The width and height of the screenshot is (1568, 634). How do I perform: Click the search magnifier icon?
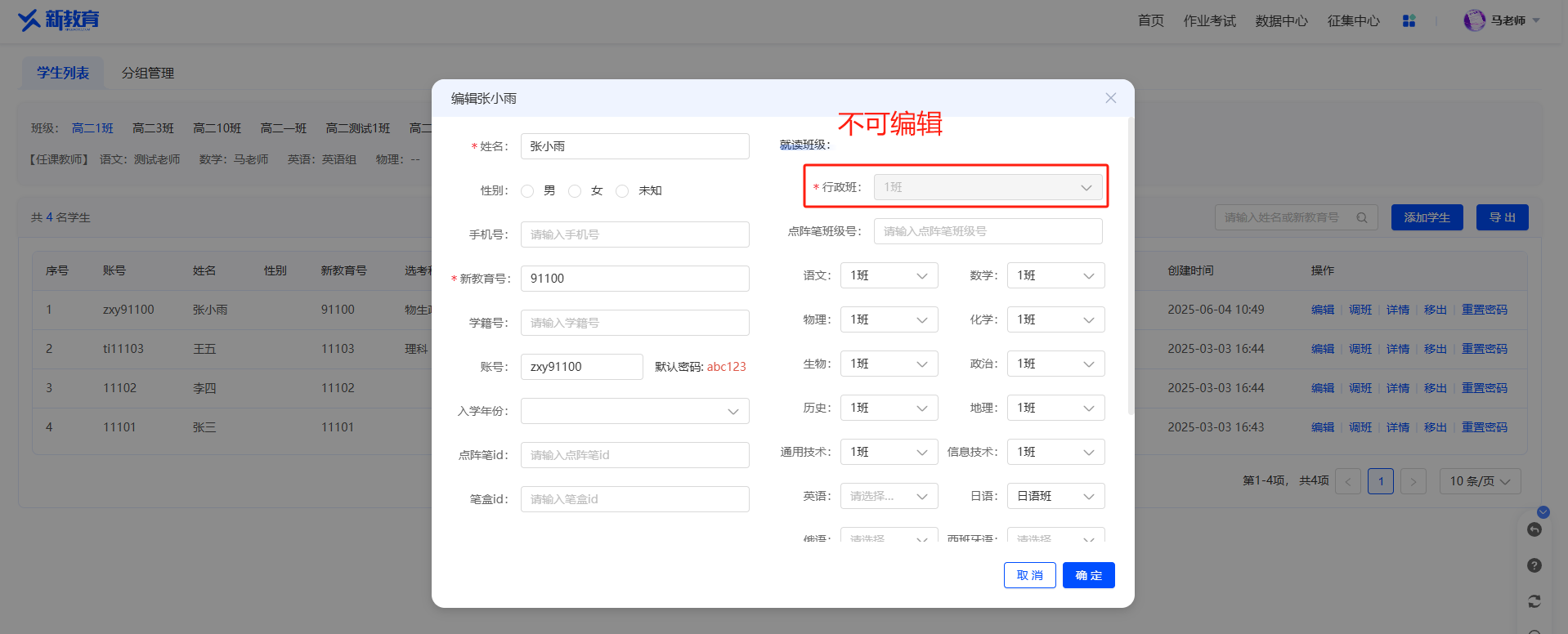point(1362,217)
